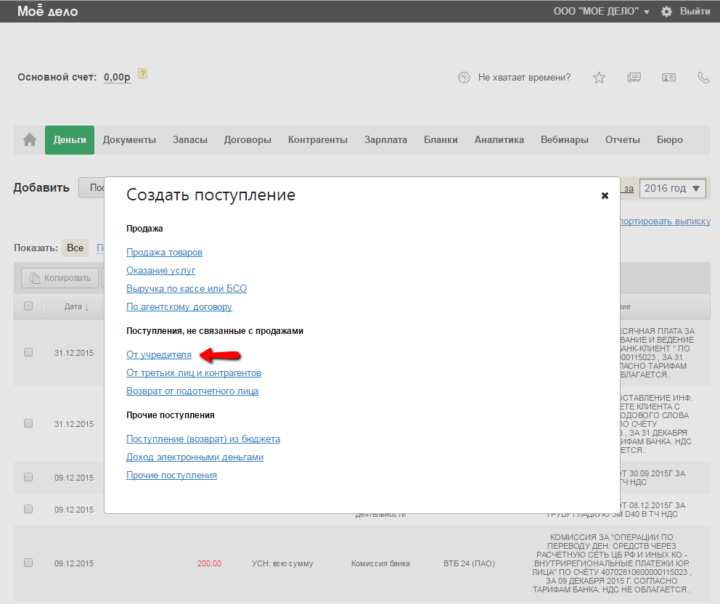Click the favorites star icon
This screenshot has width=720, height=604.
point(599,77)
